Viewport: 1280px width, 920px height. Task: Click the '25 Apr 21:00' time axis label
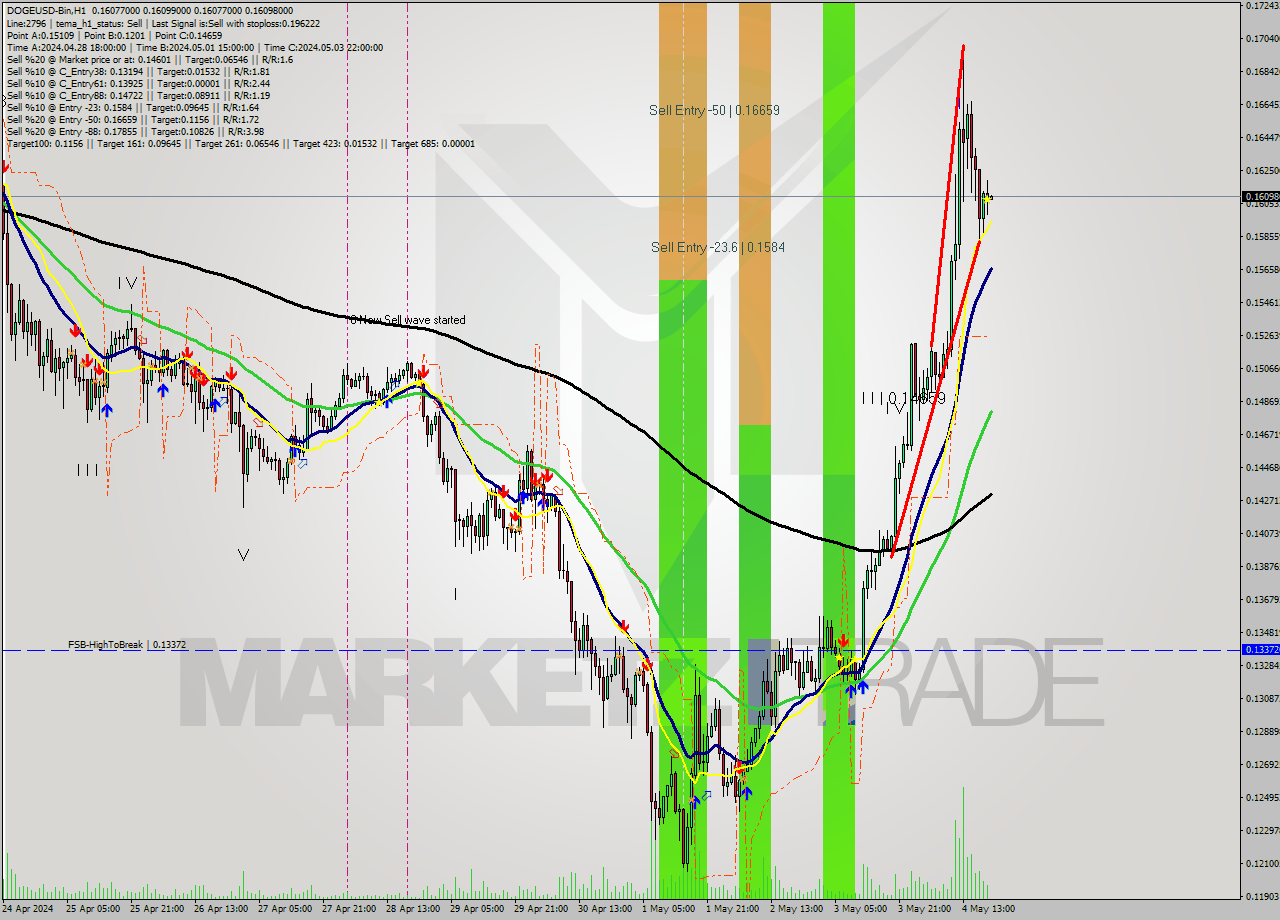pos(156,909)
